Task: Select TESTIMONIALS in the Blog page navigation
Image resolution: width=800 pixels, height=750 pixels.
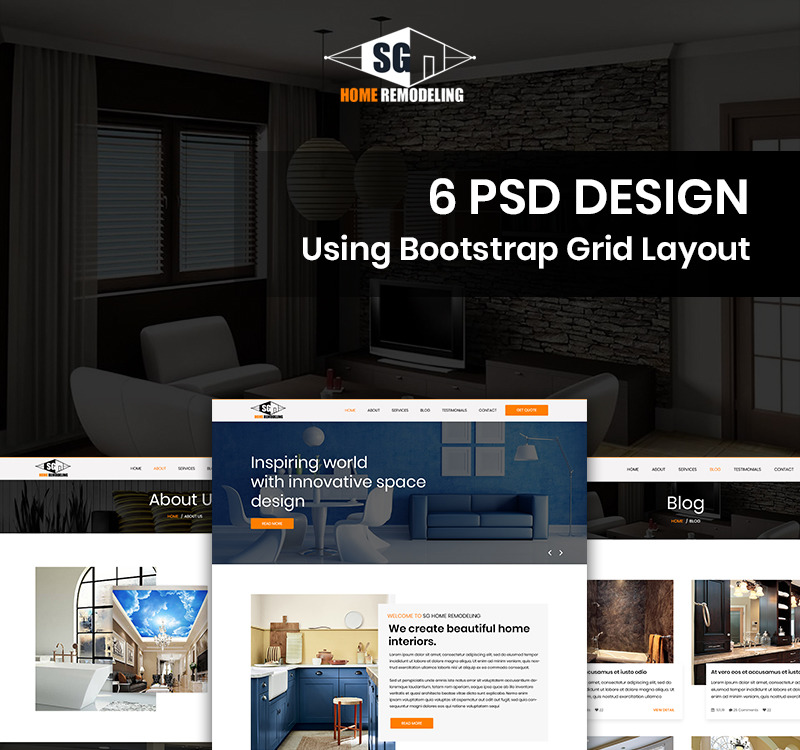Action: [x=747, y=469]
